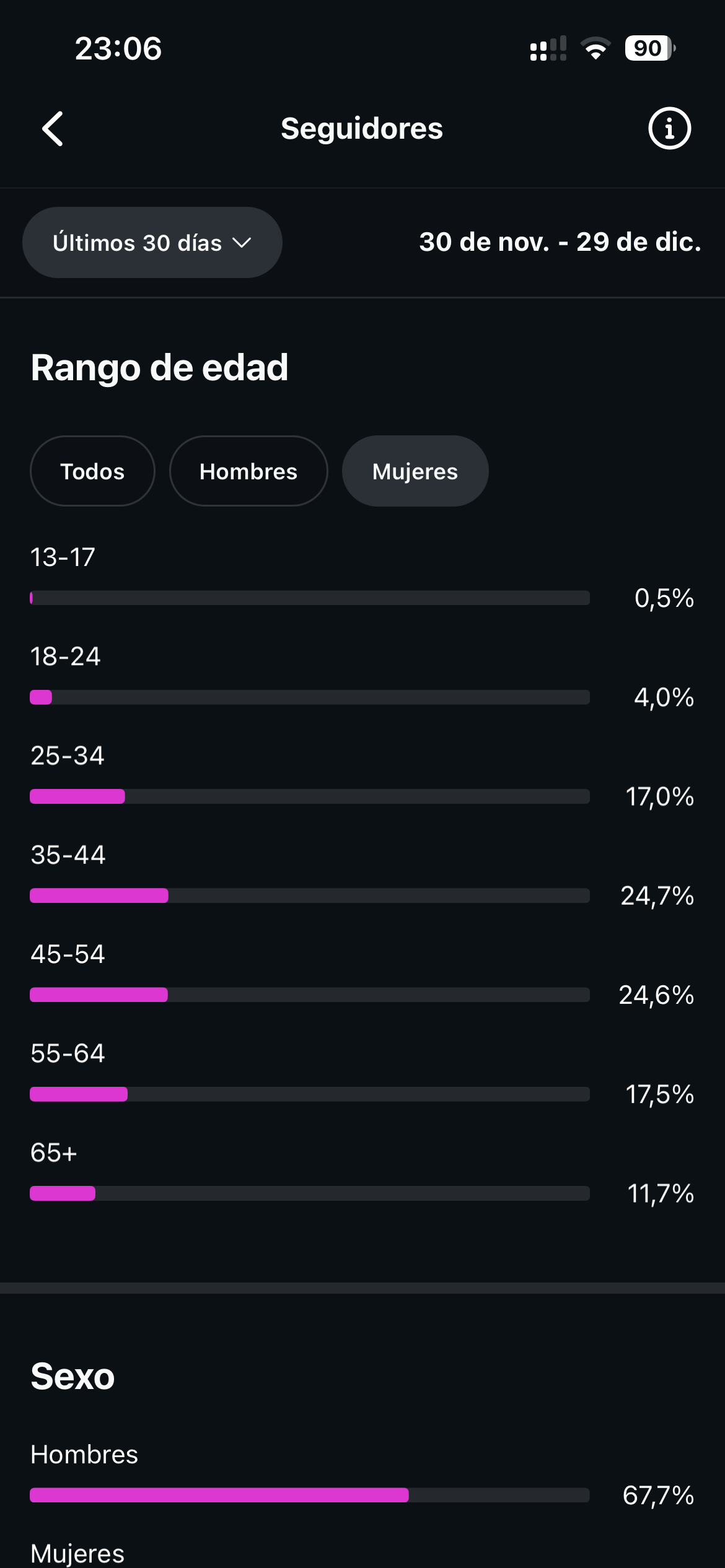Viewport: 725px width, 1568px height.
Task: Tap the chevron inside the date filter pill
Action: (242, 243)
